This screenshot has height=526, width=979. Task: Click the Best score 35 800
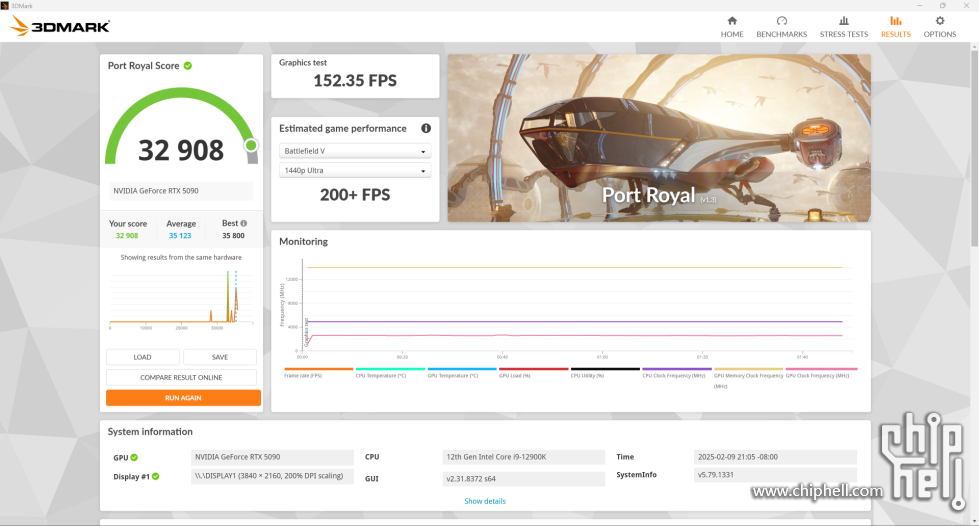pos(234,236)
